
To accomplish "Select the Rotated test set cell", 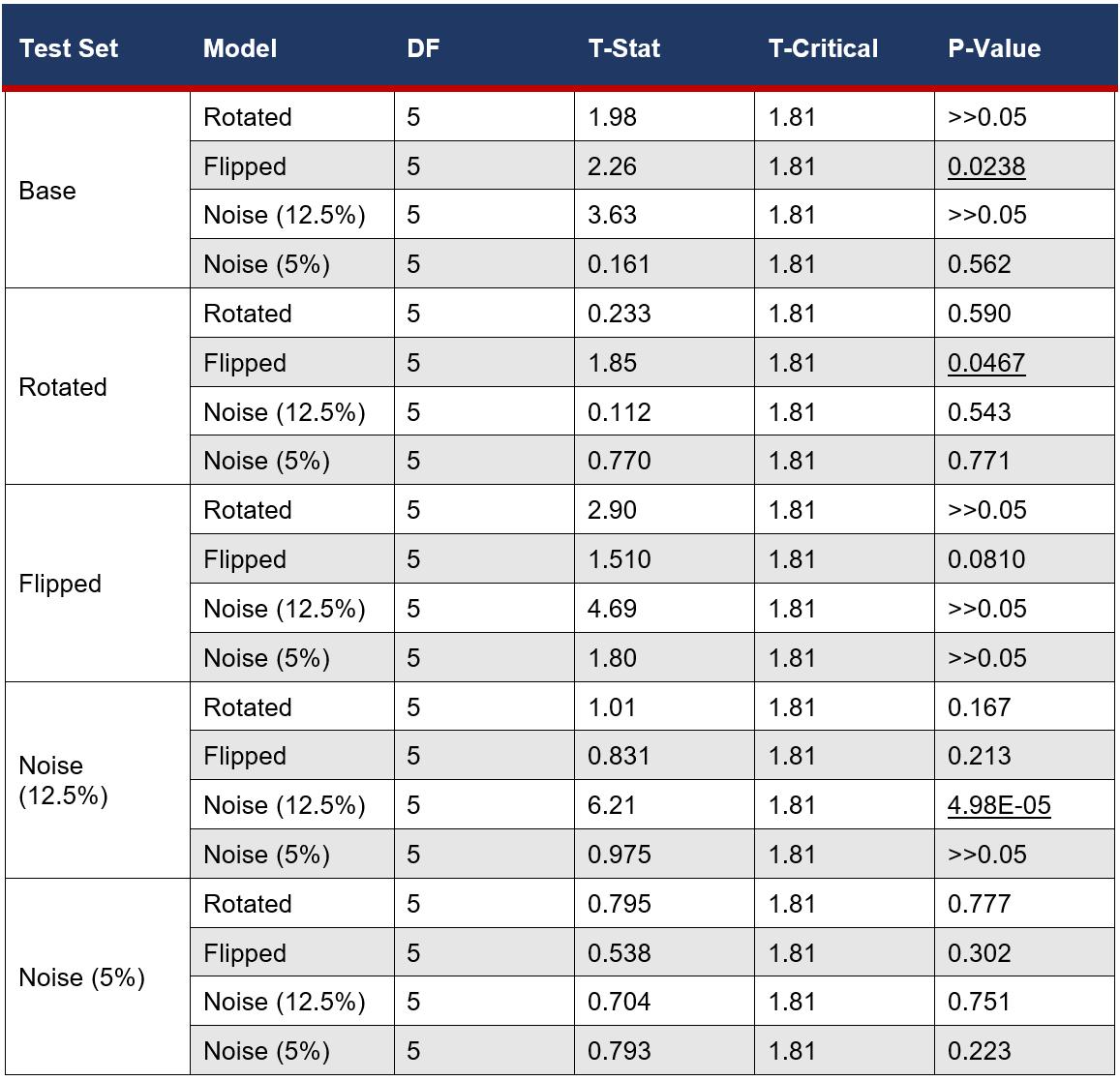I will pos(98,386).
